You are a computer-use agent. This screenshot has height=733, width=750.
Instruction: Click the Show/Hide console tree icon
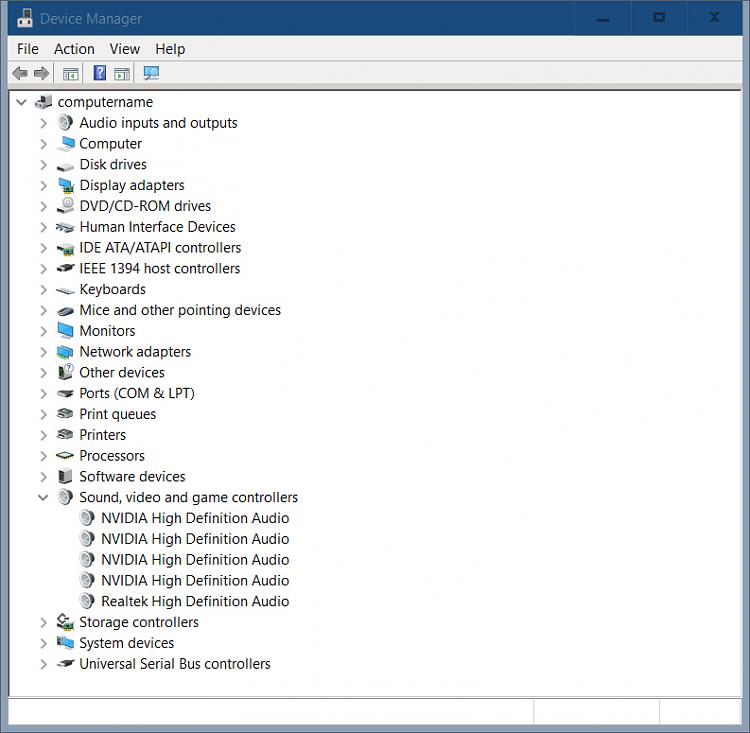click(x=71, y=74)
